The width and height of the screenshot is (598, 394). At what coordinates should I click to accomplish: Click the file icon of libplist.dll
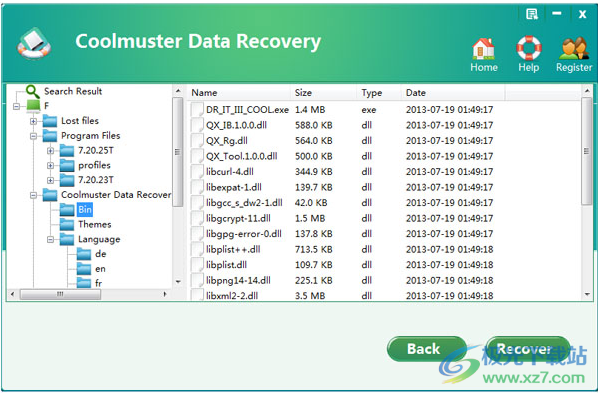tap(197, 265)
